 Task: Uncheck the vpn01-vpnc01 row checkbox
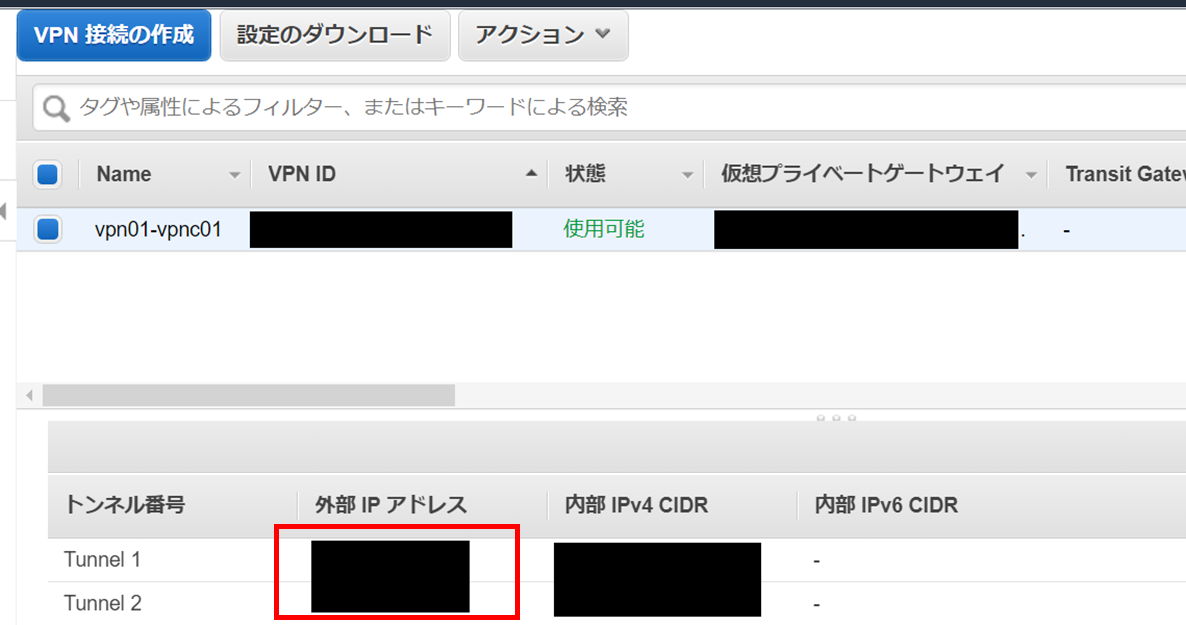(47, 230)
